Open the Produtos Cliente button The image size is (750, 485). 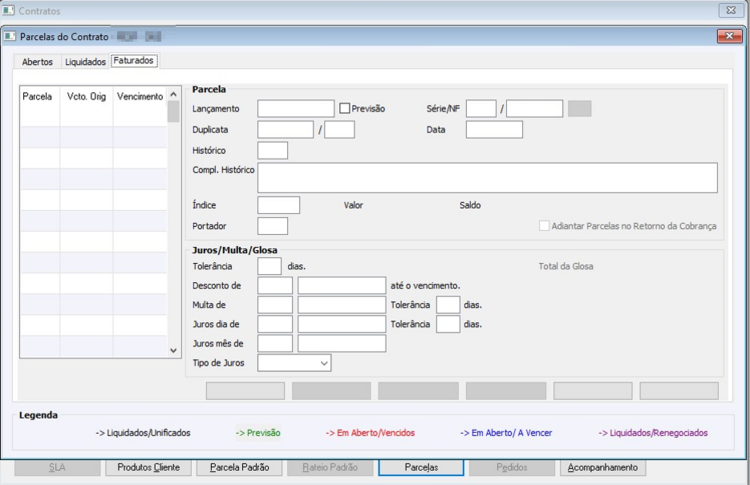148,467
